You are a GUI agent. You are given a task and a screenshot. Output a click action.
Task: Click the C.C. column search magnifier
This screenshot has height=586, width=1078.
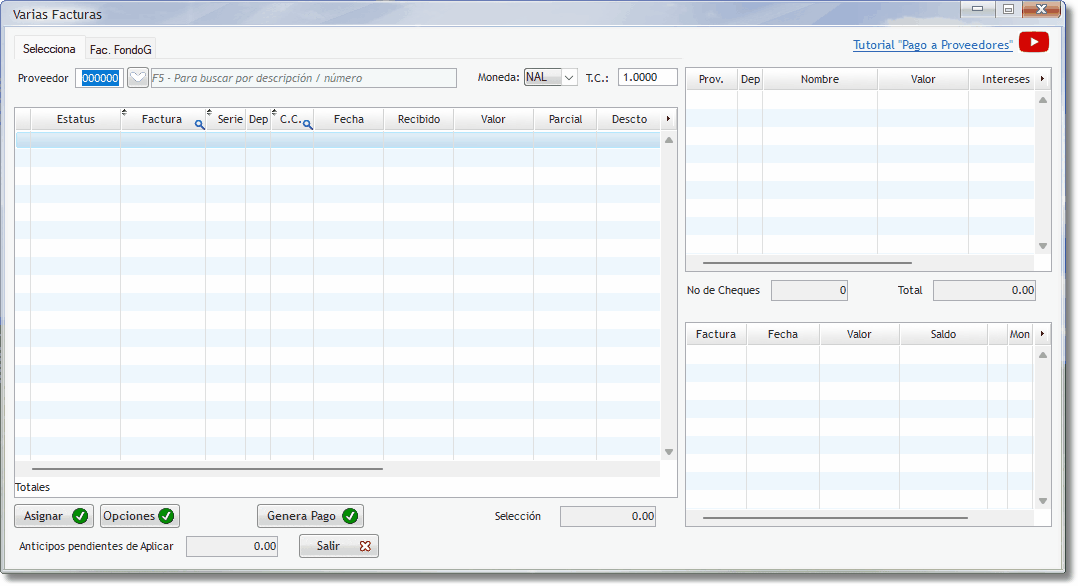coord(307,124)
